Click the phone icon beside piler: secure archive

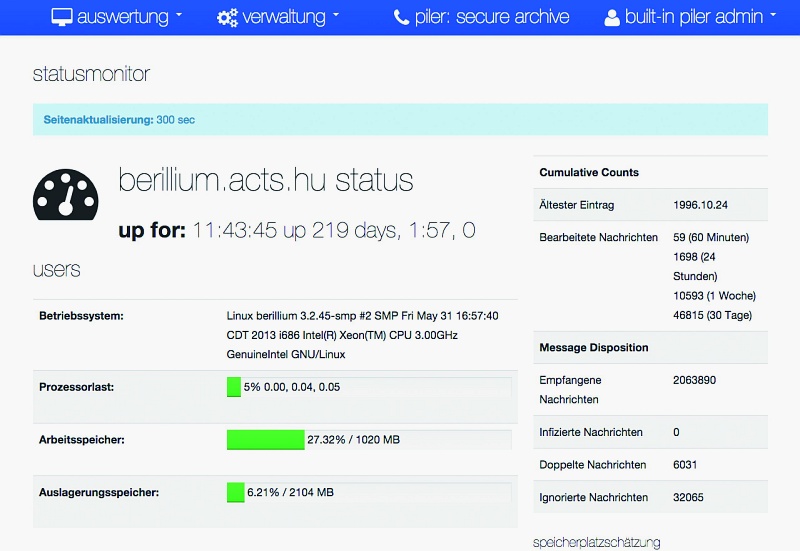401,18
